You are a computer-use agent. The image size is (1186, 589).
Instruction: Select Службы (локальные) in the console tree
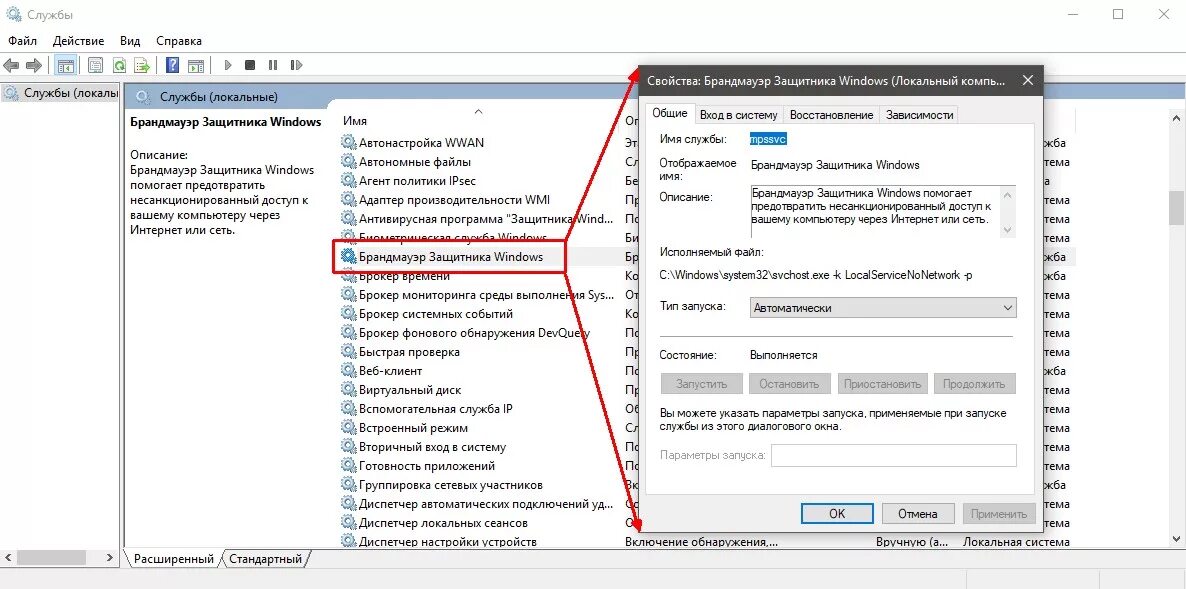[x=62, y=93]
